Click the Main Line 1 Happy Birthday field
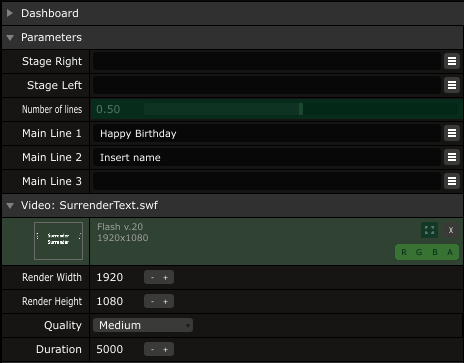This screenshot has width=464, height=363. pyautogui.click(x=267, y=133)
